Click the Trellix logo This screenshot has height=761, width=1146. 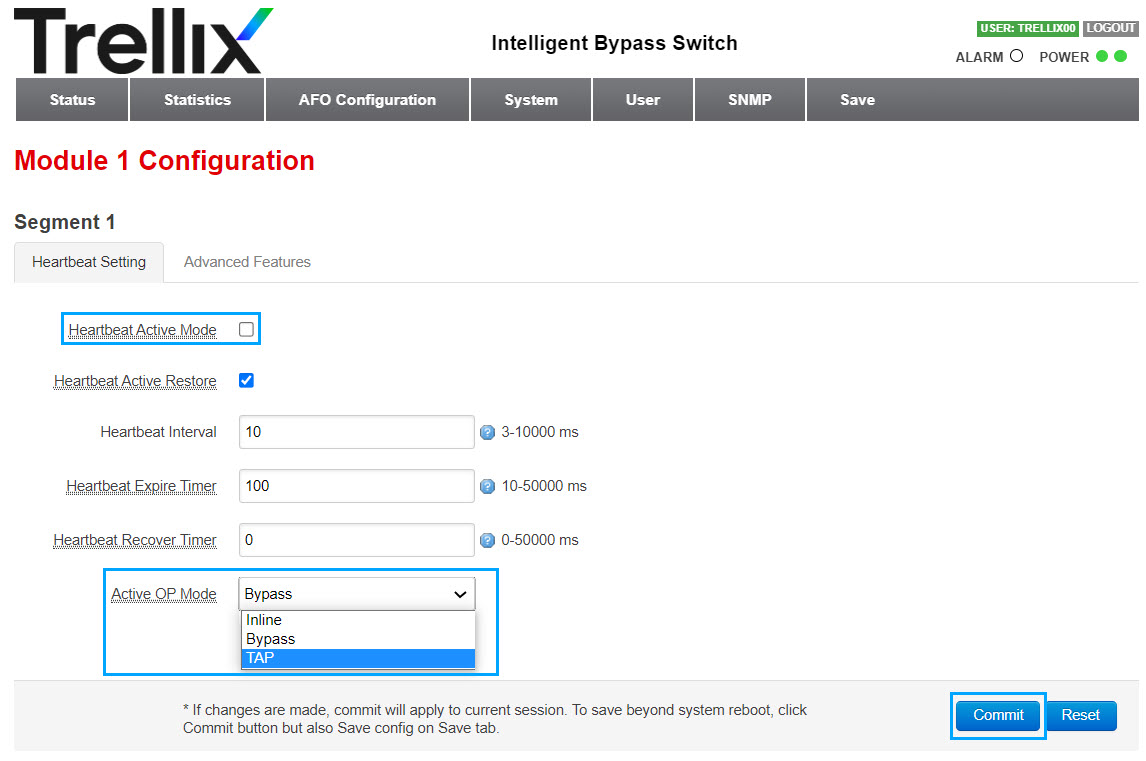click(143, 41)
